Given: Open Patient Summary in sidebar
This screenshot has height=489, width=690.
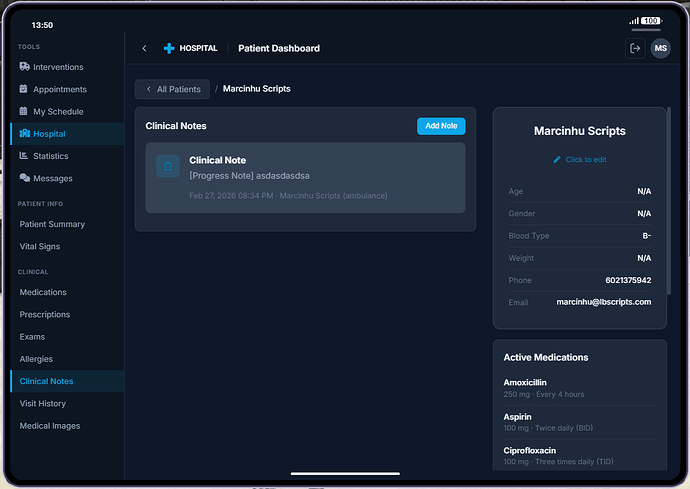Looking at the screenshot, I should 52,224.
